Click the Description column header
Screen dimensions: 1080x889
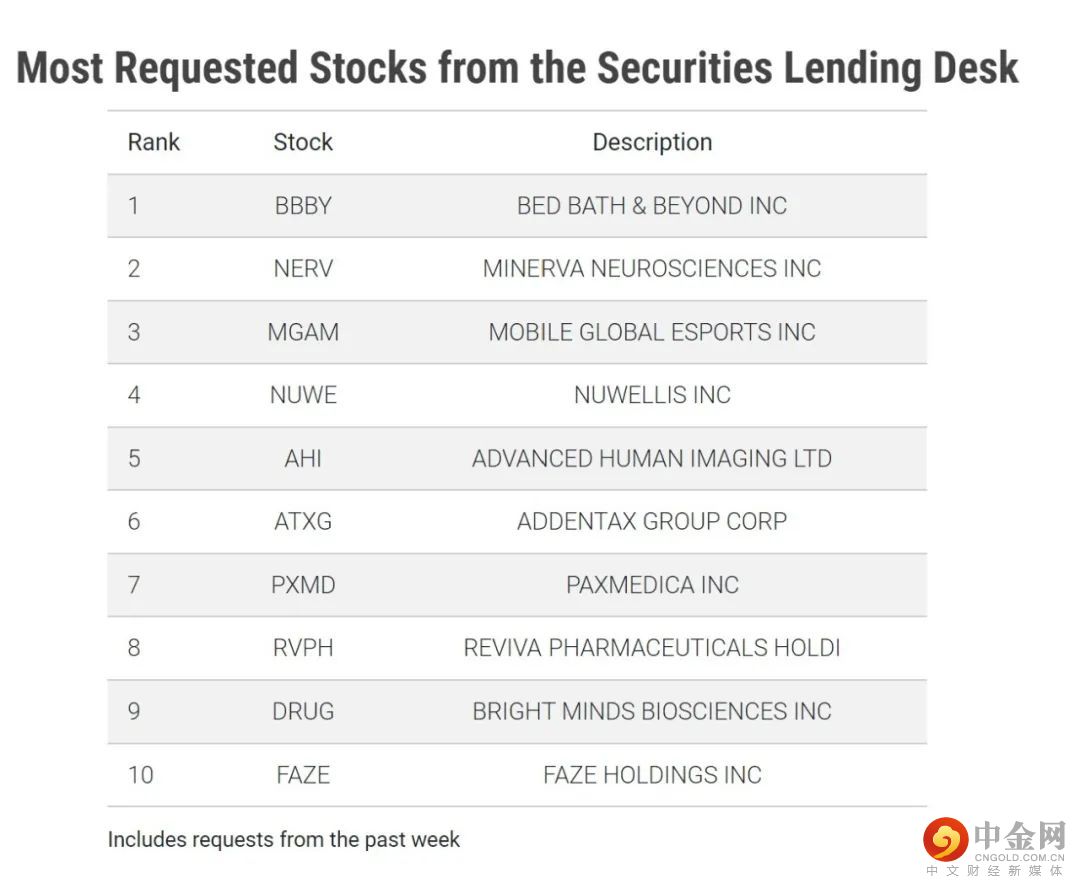pos(652,142)
